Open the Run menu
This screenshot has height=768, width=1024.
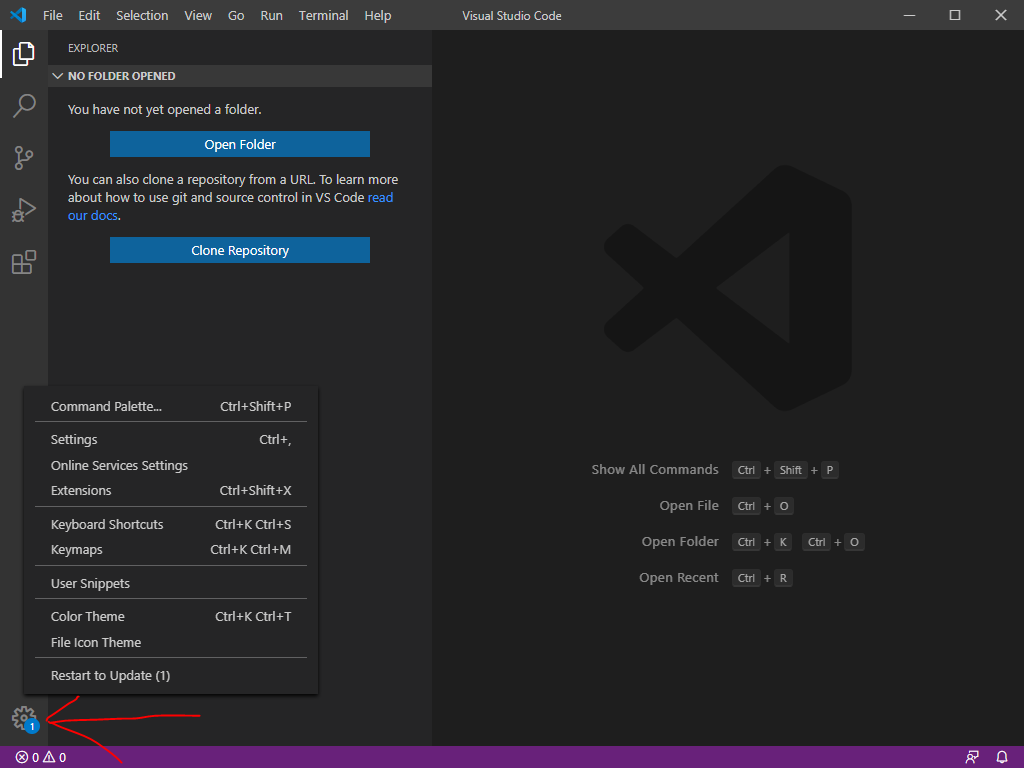click(272, 15)
